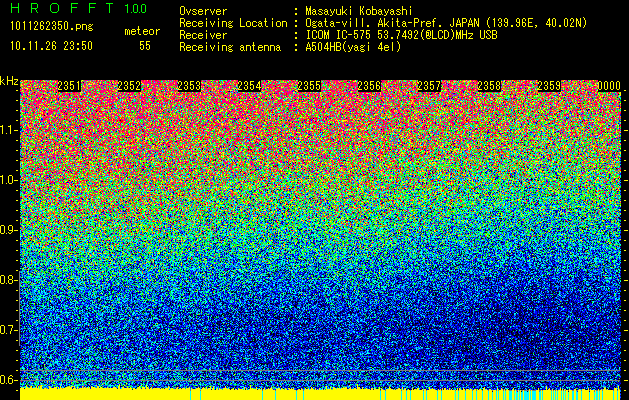This screenshot has height=400, width=629.
Task: Click the 0.9 kHz axis label
Action: (9, 230)
